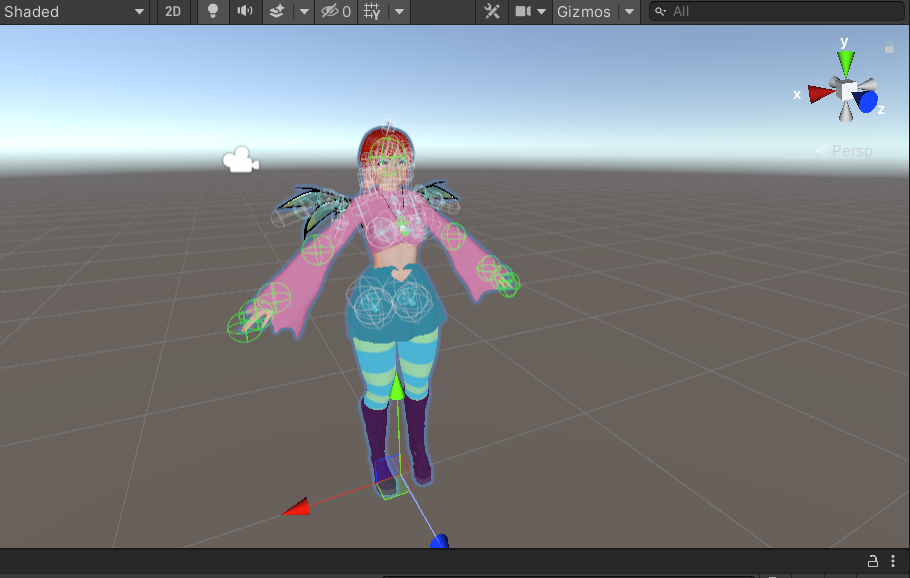Screen dimensions: 910x578
Task: Toggle scene effects layers icon
Action: point(277,11)
